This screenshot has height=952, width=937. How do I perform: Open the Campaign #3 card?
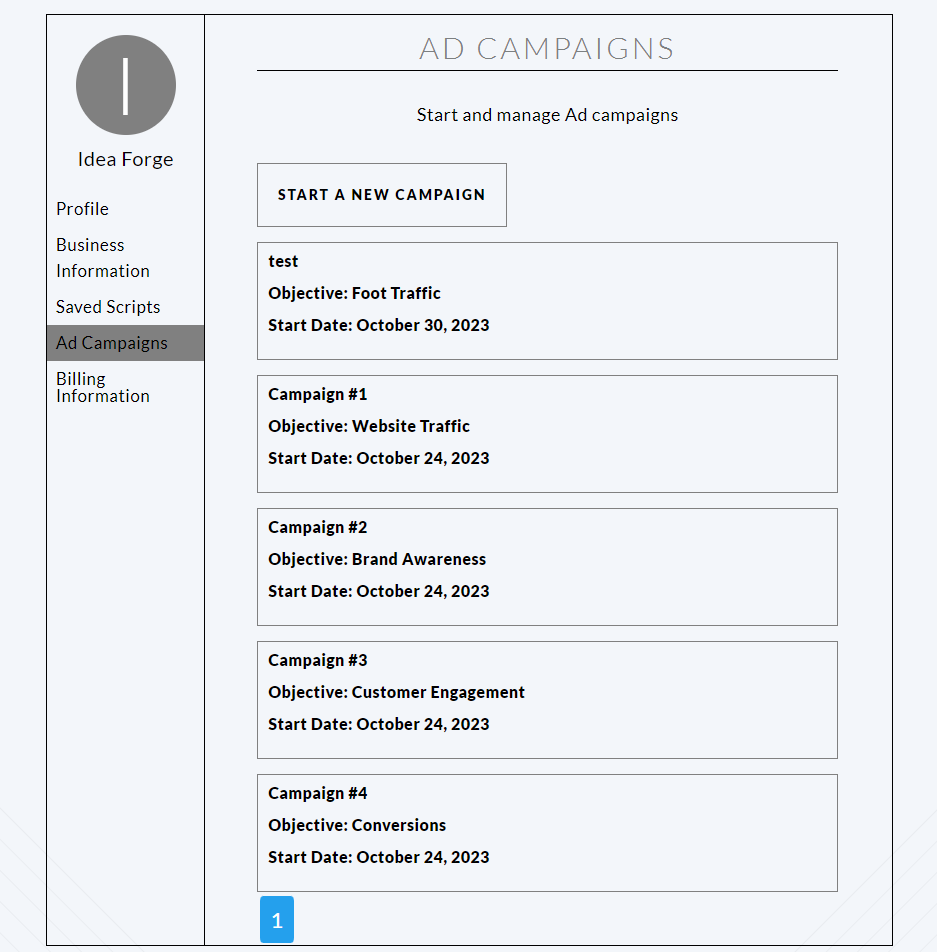(x=547, y=700)
